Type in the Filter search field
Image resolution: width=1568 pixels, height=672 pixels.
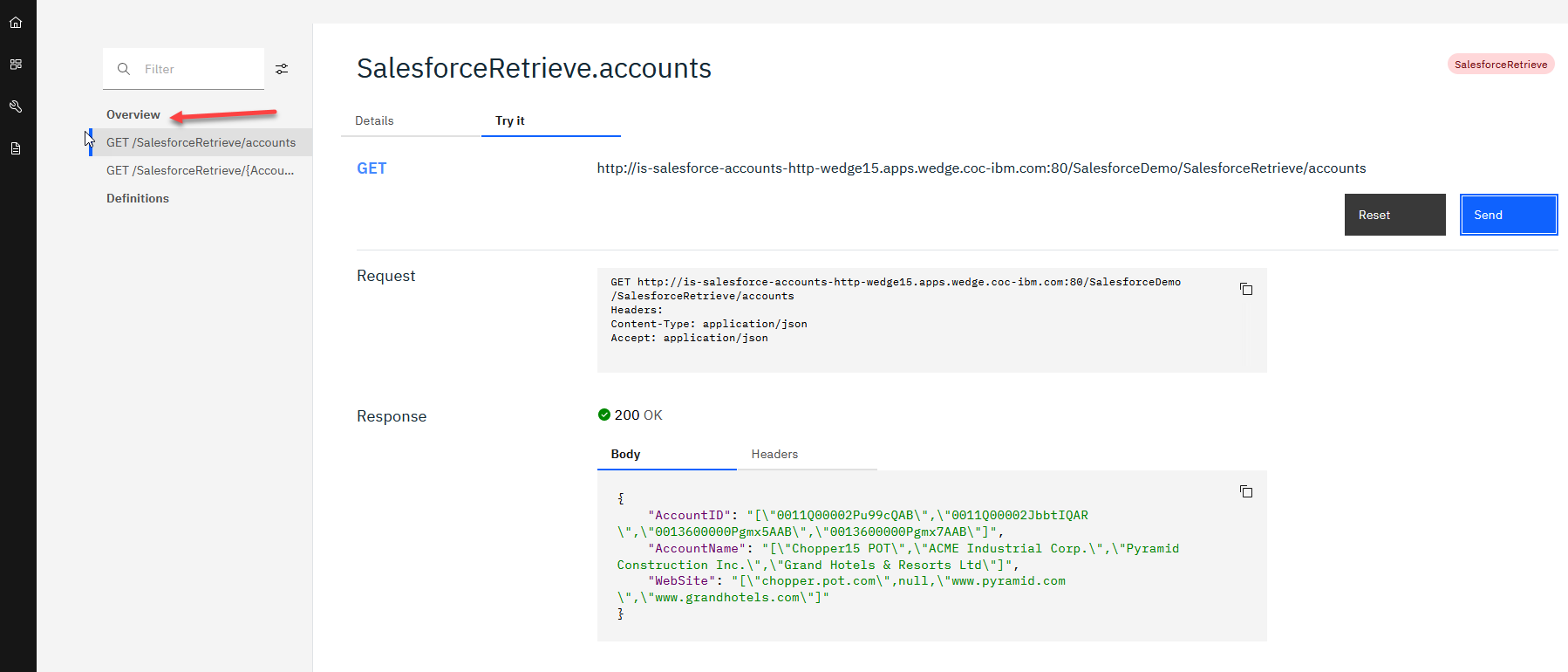click(x=201, y=69)
